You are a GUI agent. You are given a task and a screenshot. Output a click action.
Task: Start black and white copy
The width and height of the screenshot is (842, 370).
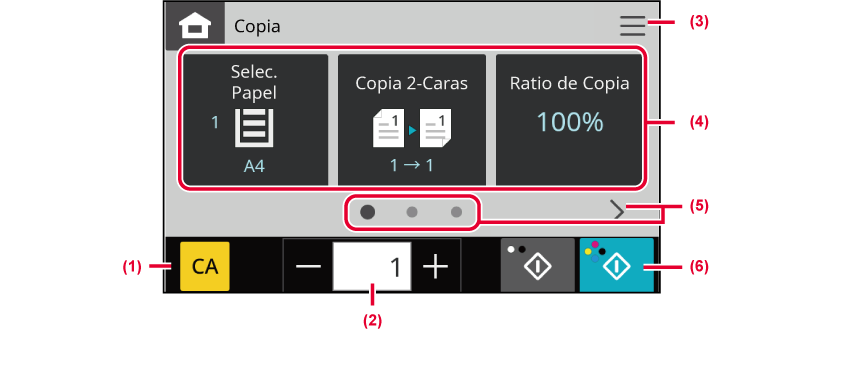coord(538,265)
